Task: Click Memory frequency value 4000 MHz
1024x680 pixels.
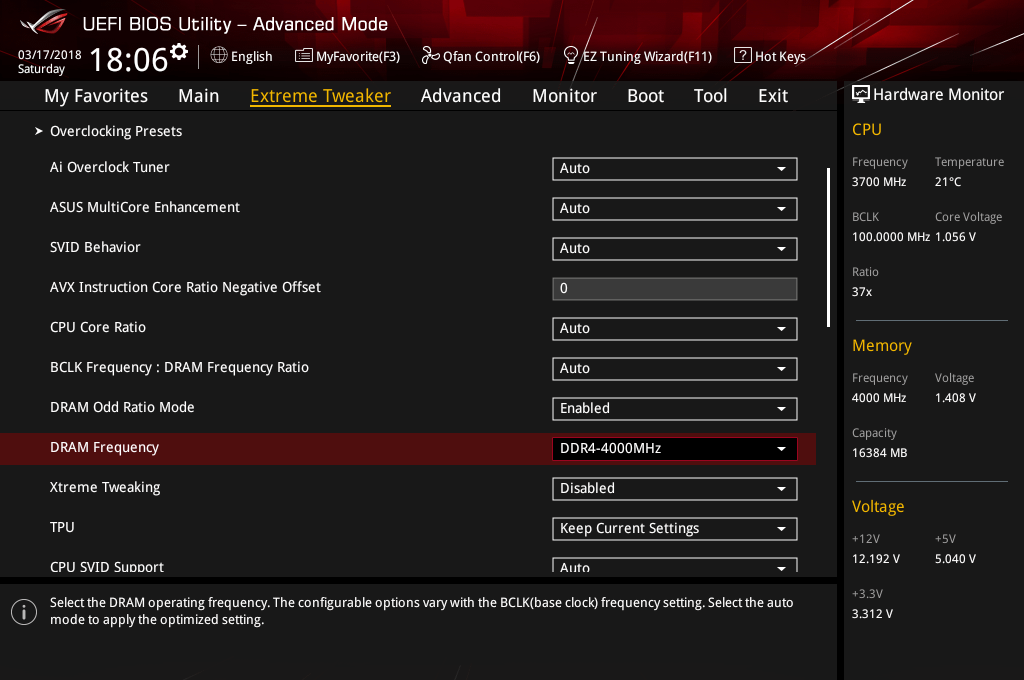Action: 879,398
